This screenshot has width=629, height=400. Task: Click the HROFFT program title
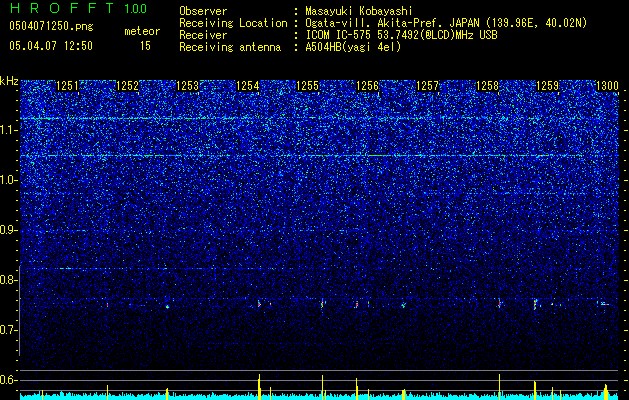[64, 8]
